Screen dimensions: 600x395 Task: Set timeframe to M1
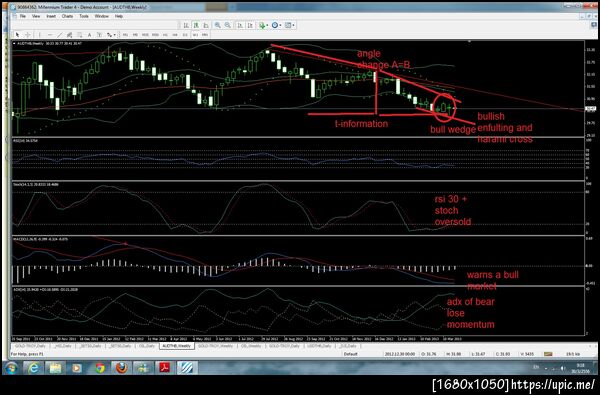tap(125, 35)
